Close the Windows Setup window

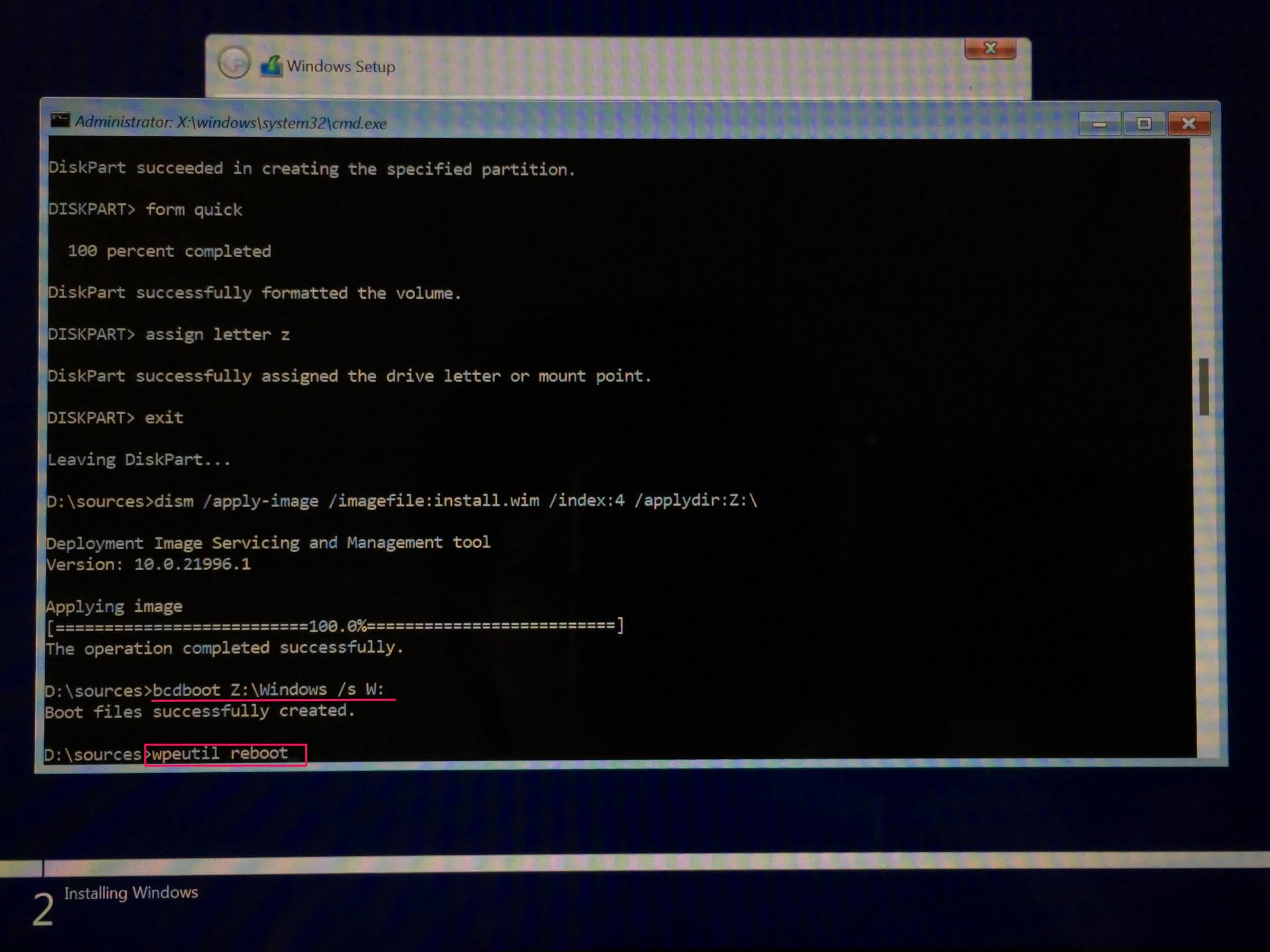(x=990, y=48)
